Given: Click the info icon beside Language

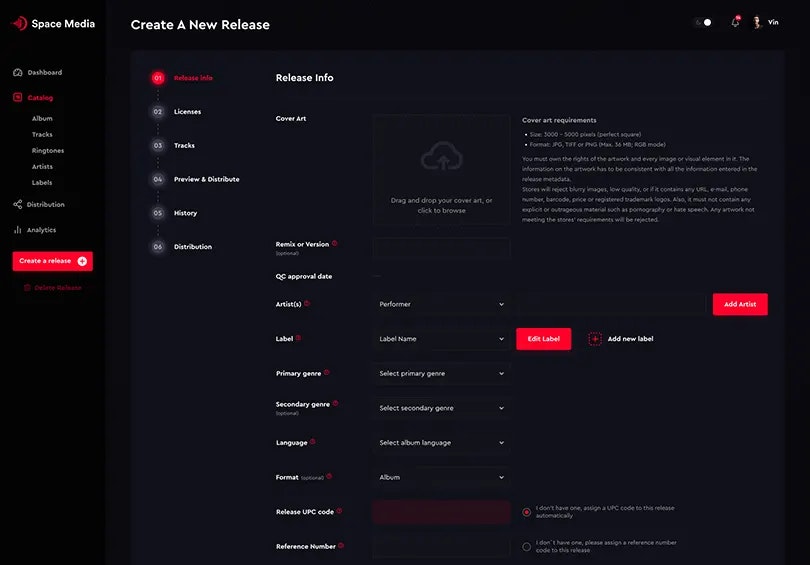Looking at the screenshot, I should pyautogui.click(x=313, y=442).
